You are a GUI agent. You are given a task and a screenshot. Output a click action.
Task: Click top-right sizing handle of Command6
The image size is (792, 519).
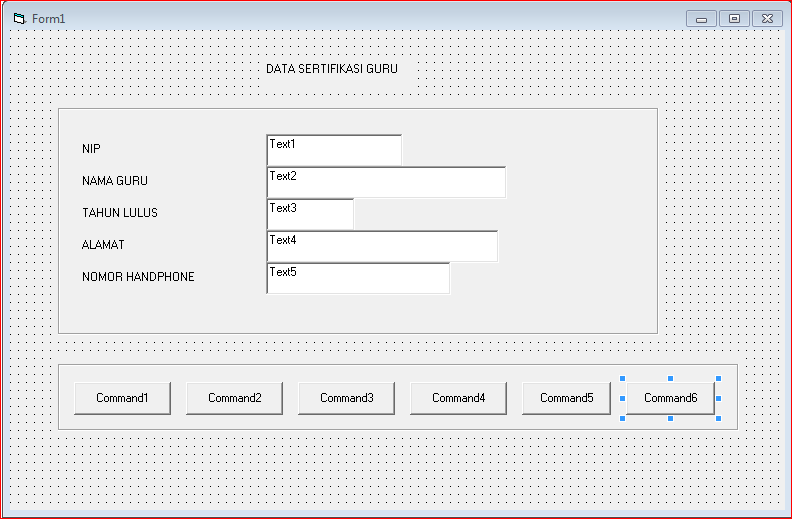719,378
